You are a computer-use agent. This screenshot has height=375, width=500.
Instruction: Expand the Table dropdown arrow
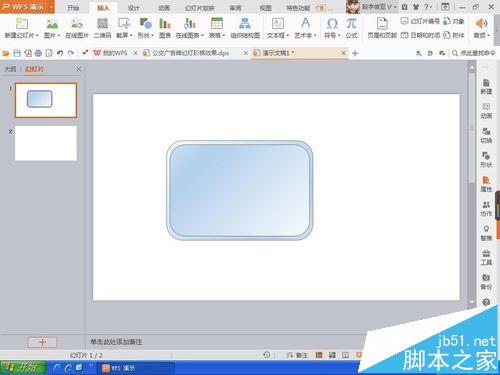point(224,35)
